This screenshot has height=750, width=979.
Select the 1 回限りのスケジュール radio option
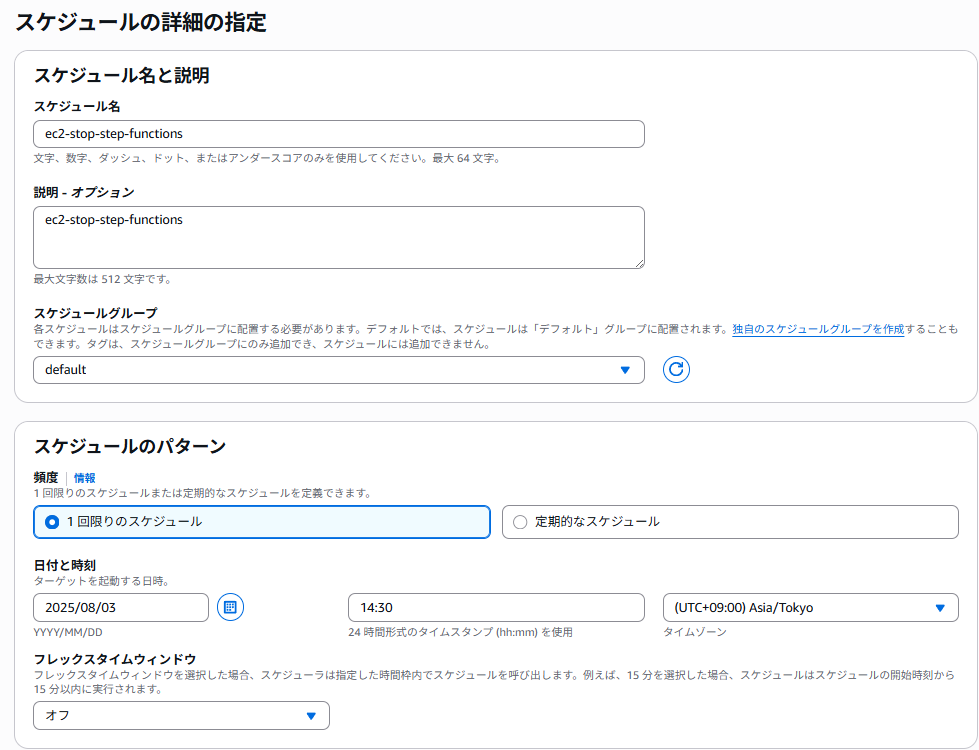click(x=53, y=522)
